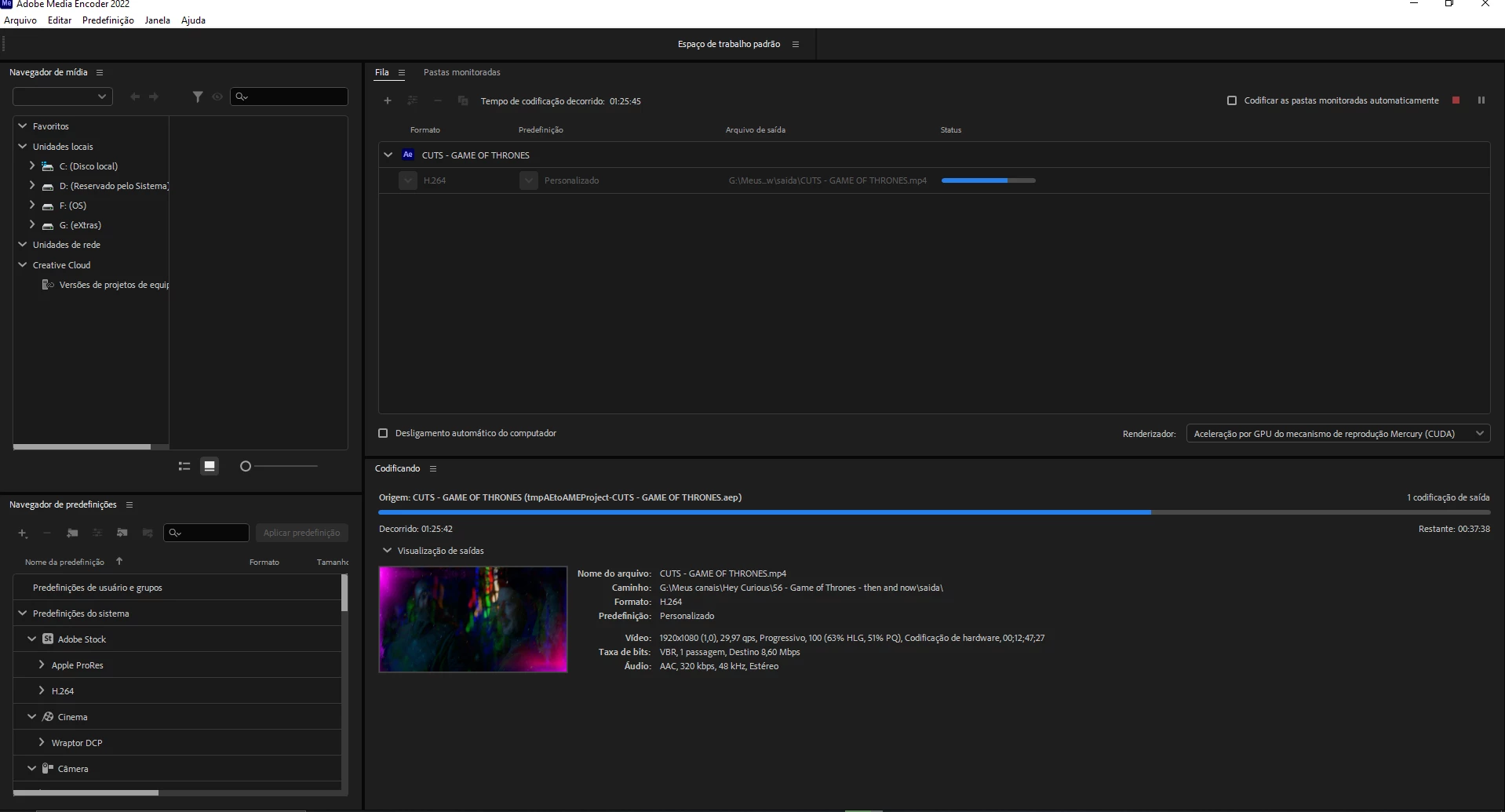The height and width of the screenshot is (812, 1505).
Task: Expand the Wraptor DCP preset group
Action: tap(42, 742)
